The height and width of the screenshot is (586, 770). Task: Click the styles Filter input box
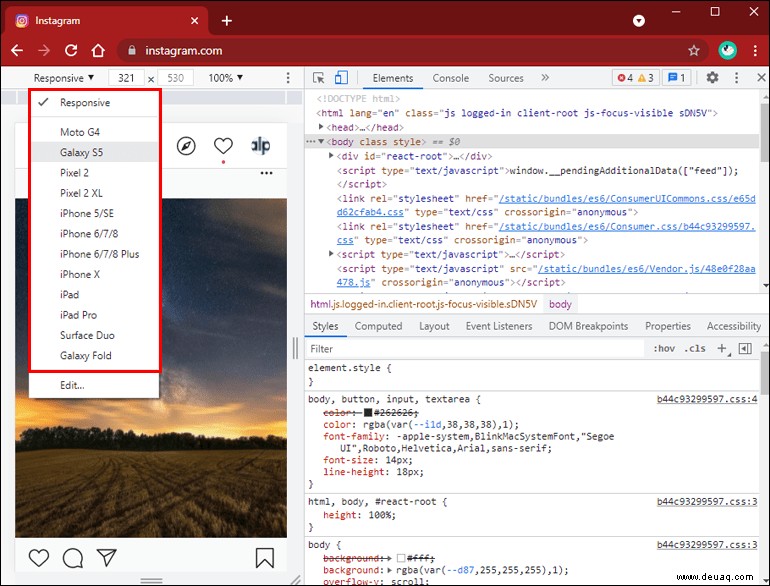[475, 349]
